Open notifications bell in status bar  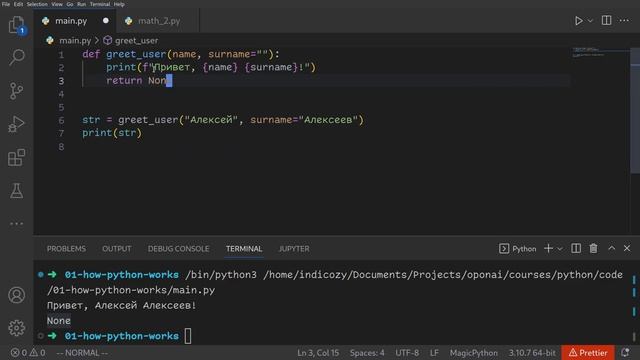coord(625,353)
